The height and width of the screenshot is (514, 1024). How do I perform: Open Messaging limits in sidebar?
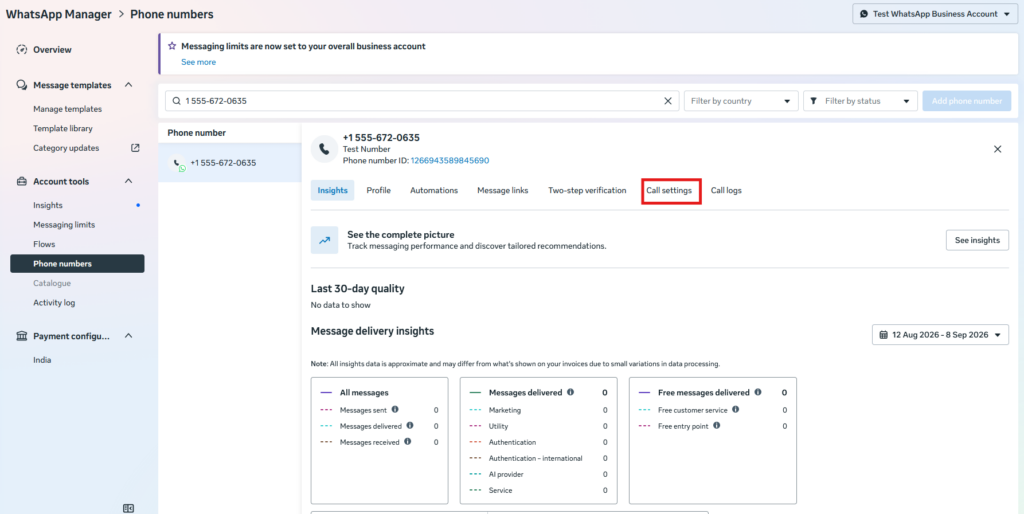64,225
